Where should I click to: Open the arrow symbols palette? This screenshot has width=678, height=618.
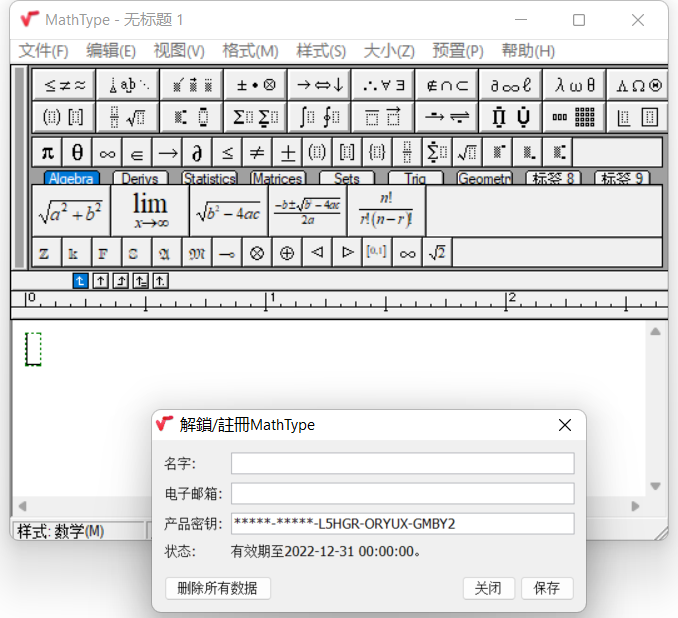pos(320,85)
